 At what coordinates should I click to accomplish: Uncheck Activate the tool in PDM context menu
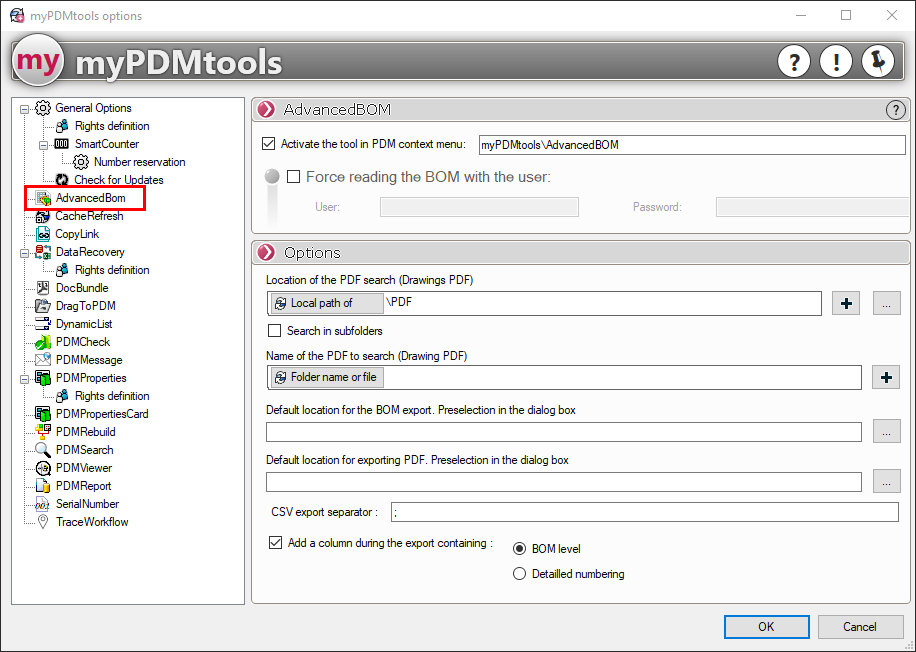[x=268, y=144]
